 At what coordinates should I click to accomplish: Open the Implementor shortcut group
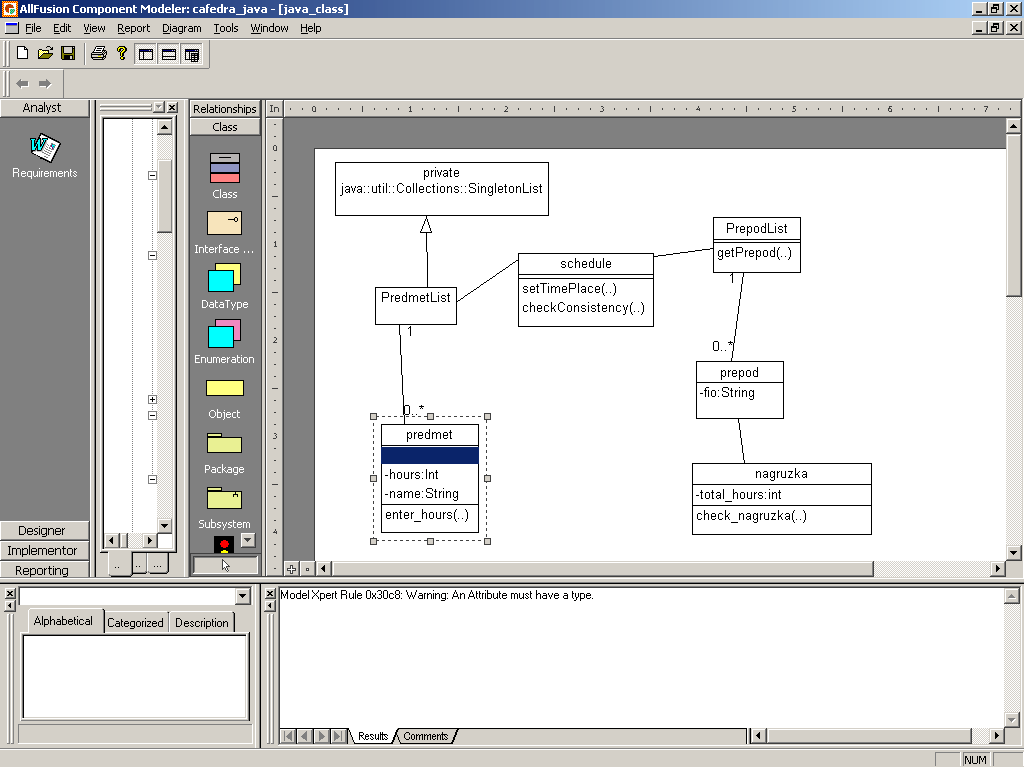coord(42,551)
